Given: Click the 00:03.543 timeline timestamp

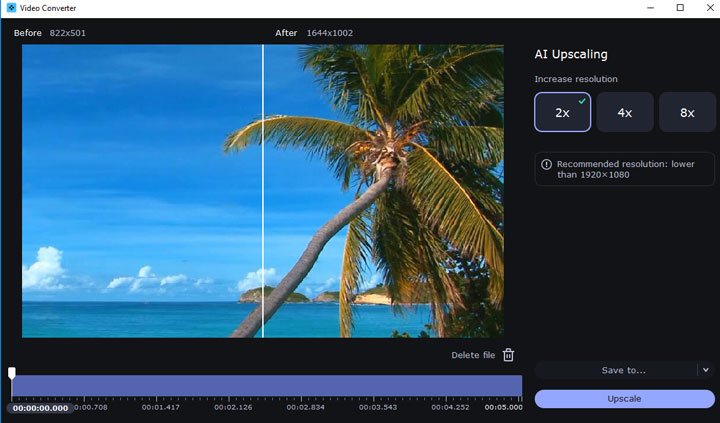Looking at the screenshot, I should [378, 407].
